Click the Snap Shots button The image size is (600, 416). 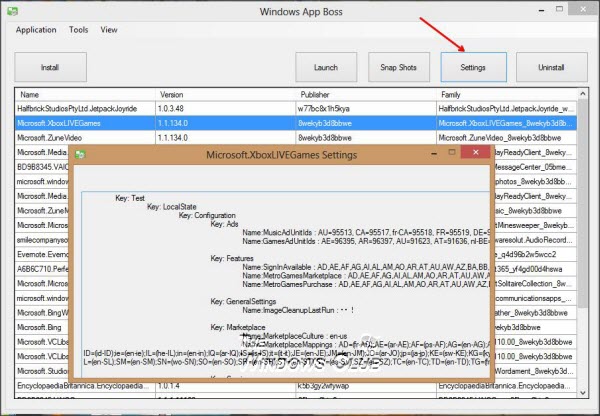tap(399, 67)
